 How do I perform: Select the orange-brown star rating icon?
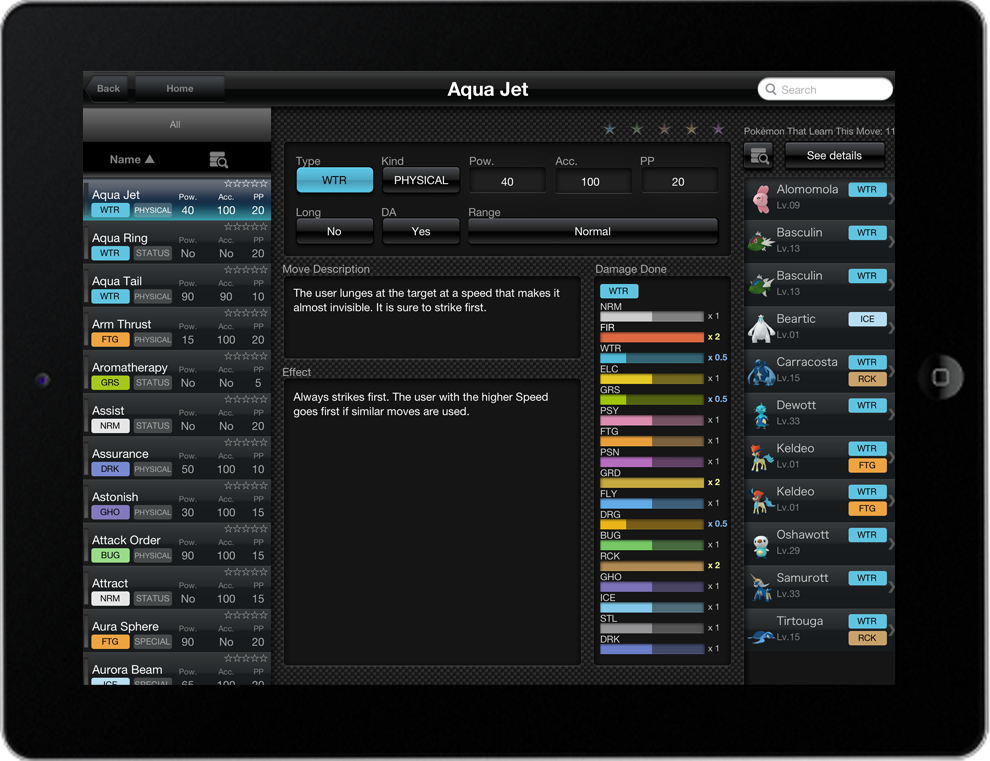pyautogui.click(x=664, y=129)
